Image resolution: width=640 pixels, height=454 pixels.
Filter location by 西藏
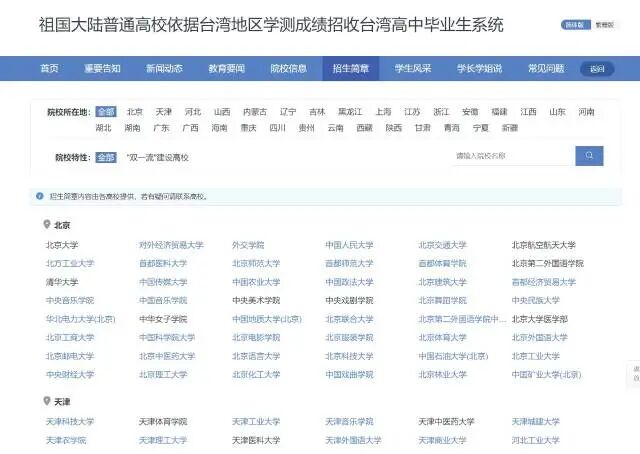tap(364, 128)
